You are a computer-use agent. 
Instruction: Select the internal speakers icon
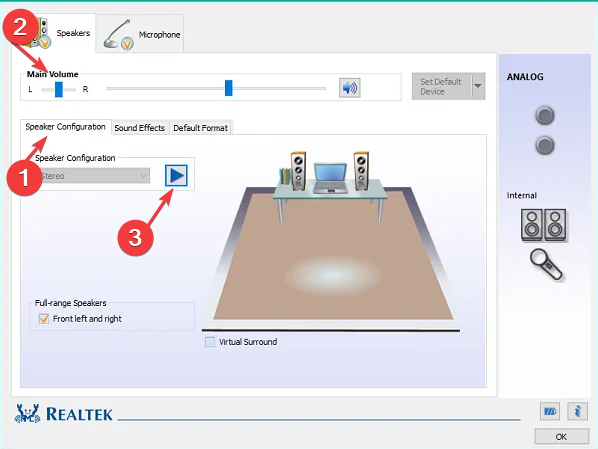tap(543, 225)
